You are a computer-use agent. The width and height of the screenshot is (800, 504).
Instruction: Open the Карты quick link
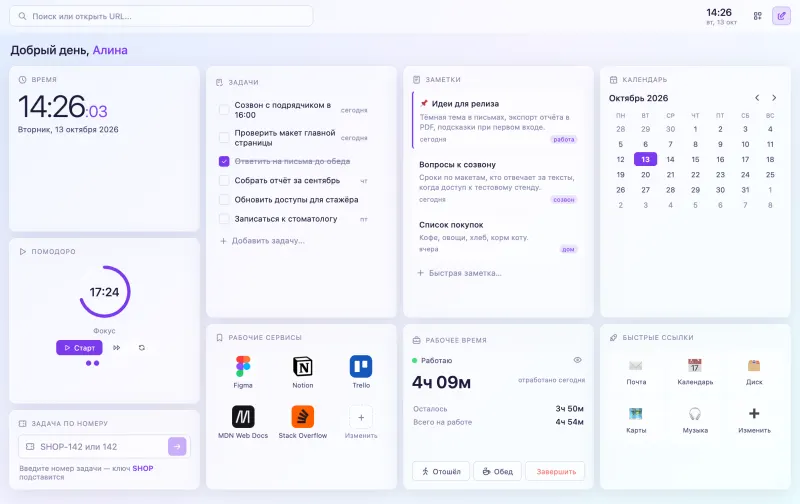click(x=636, y=420)
